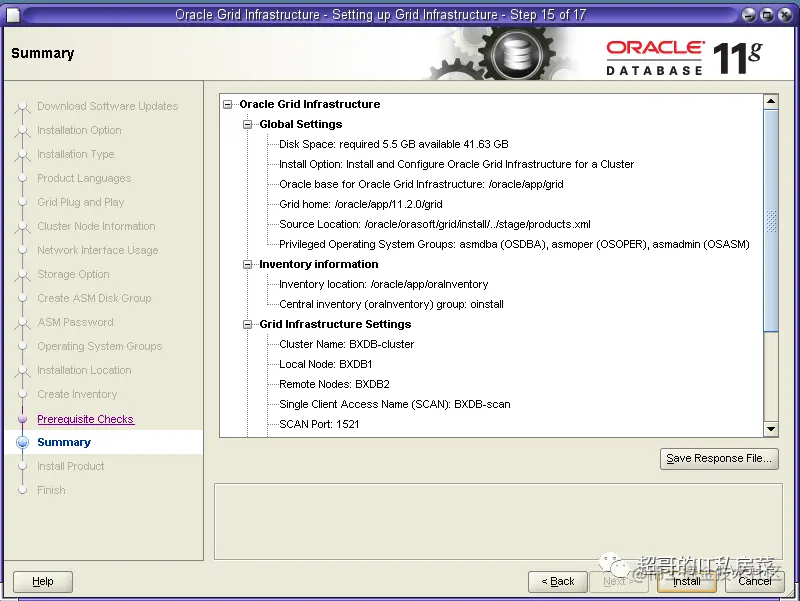The image size is (800, 601).
Task: Click the message area below the tree
Action: click(498, 521)
